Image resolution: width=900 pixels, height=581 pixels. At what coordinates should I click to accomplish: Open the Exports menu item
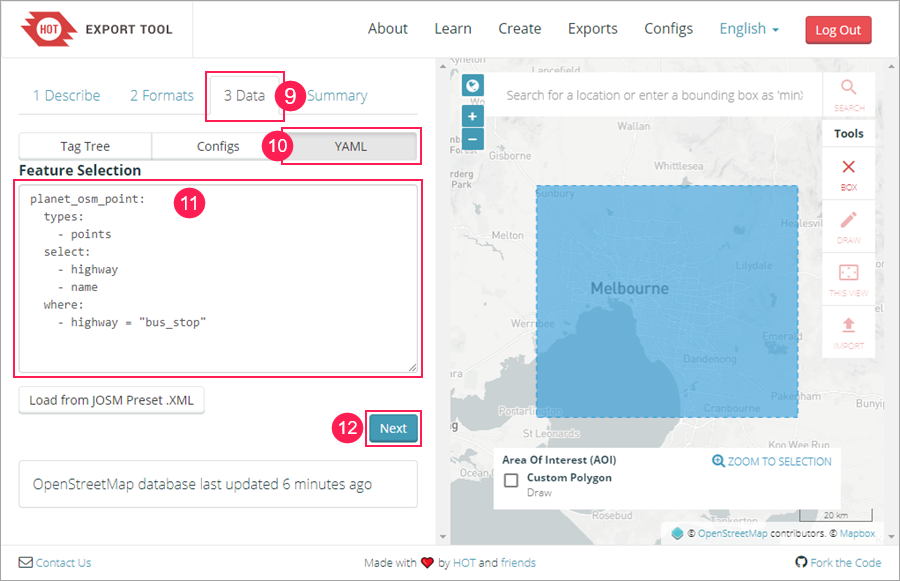click(x=593, y=29)
